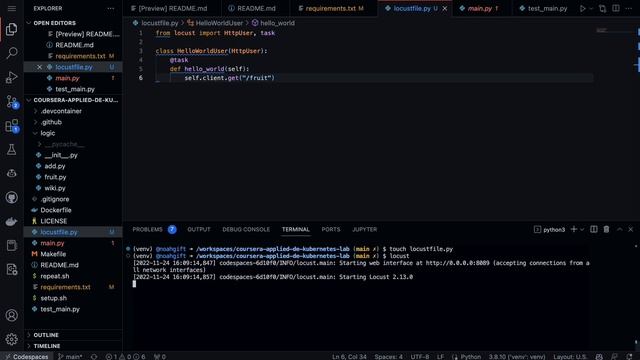
Task: Switch to the test_main.py editor tab
Action: pos(544,8)
